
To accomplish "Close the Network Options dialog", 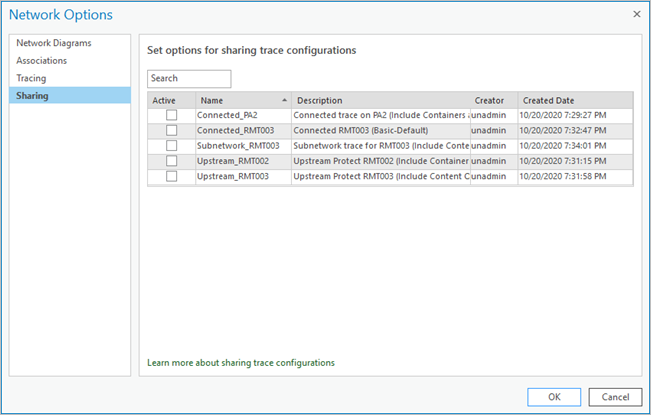I will (636, 14).
